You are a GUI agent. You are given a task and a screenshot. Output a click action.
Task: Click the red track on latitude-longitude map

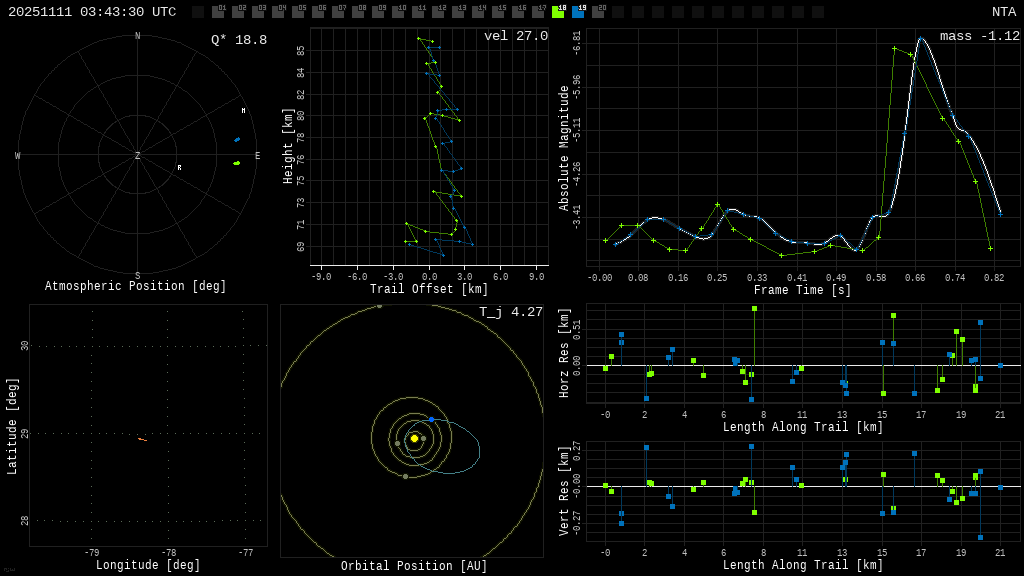(x=142, y=439)
